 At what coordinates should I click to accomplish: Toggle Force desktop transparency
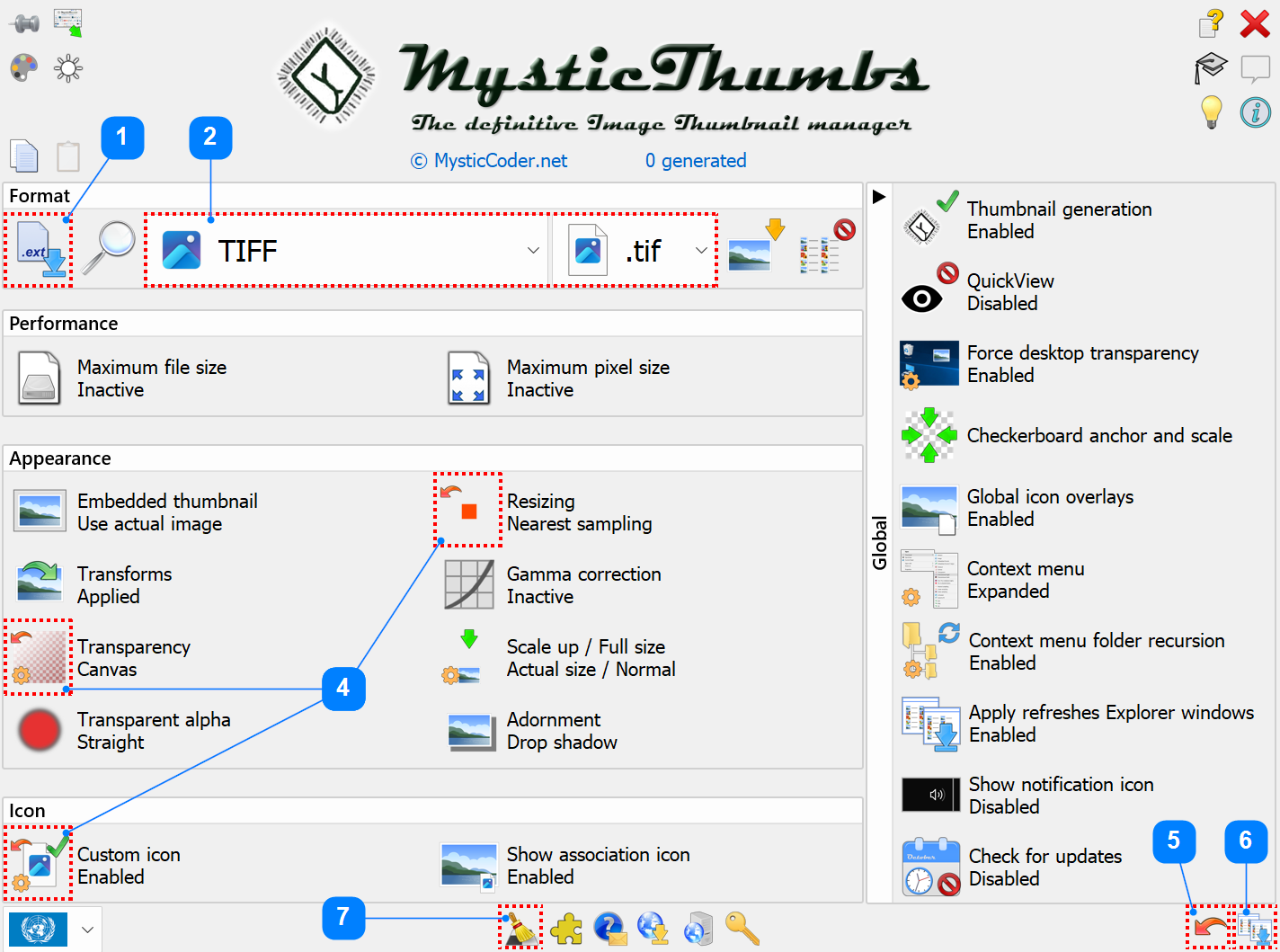click(x=1050, y=364)
